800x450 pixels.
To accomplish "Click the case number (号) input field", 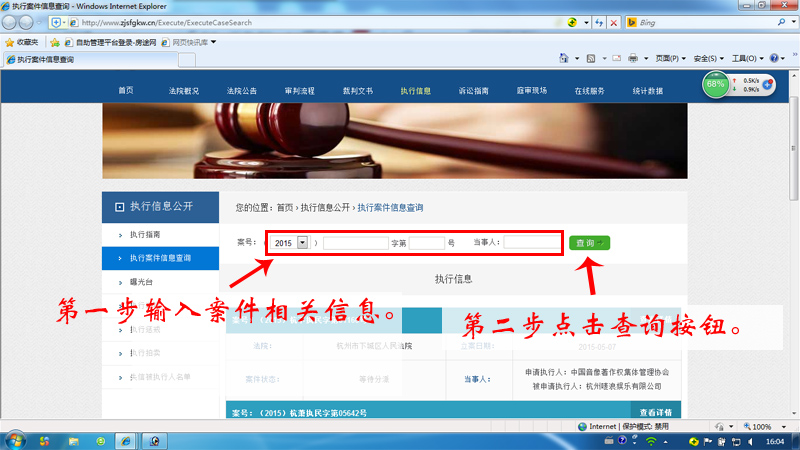I will [x=427, y=243].
